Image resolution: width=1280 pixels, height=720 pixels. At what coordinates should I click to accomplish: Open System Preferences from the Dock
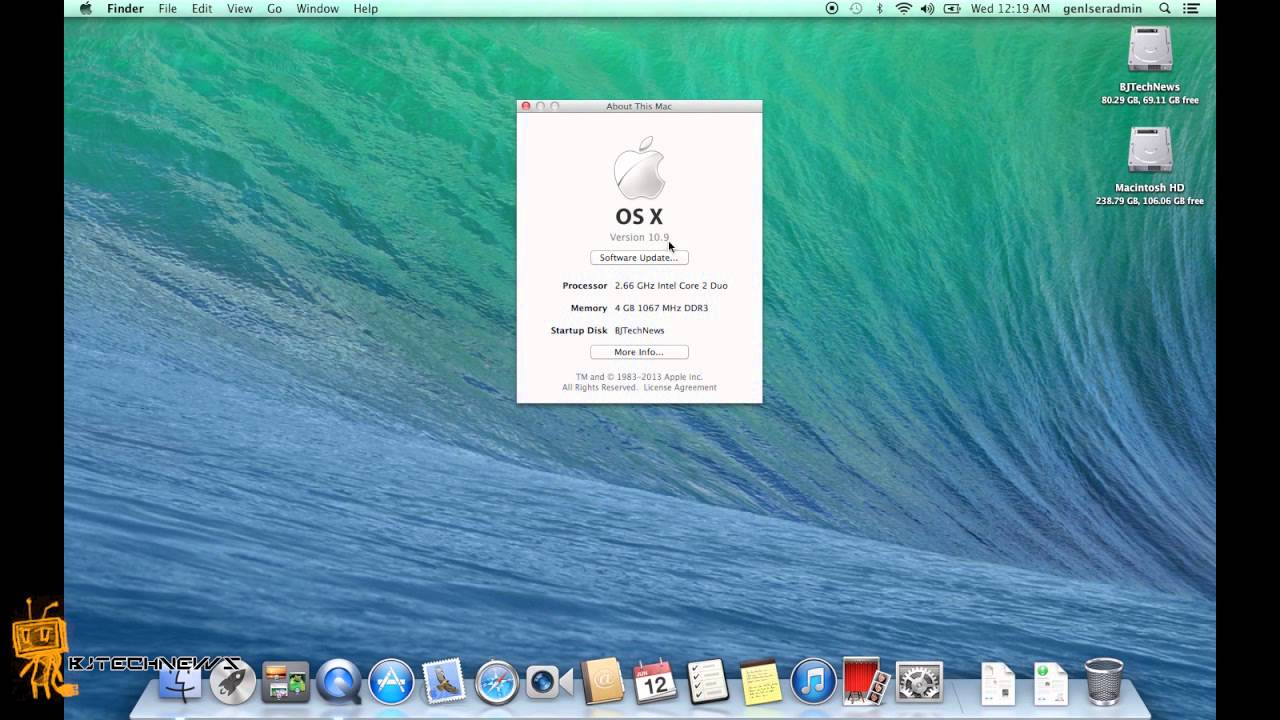(x=919, y=683)
